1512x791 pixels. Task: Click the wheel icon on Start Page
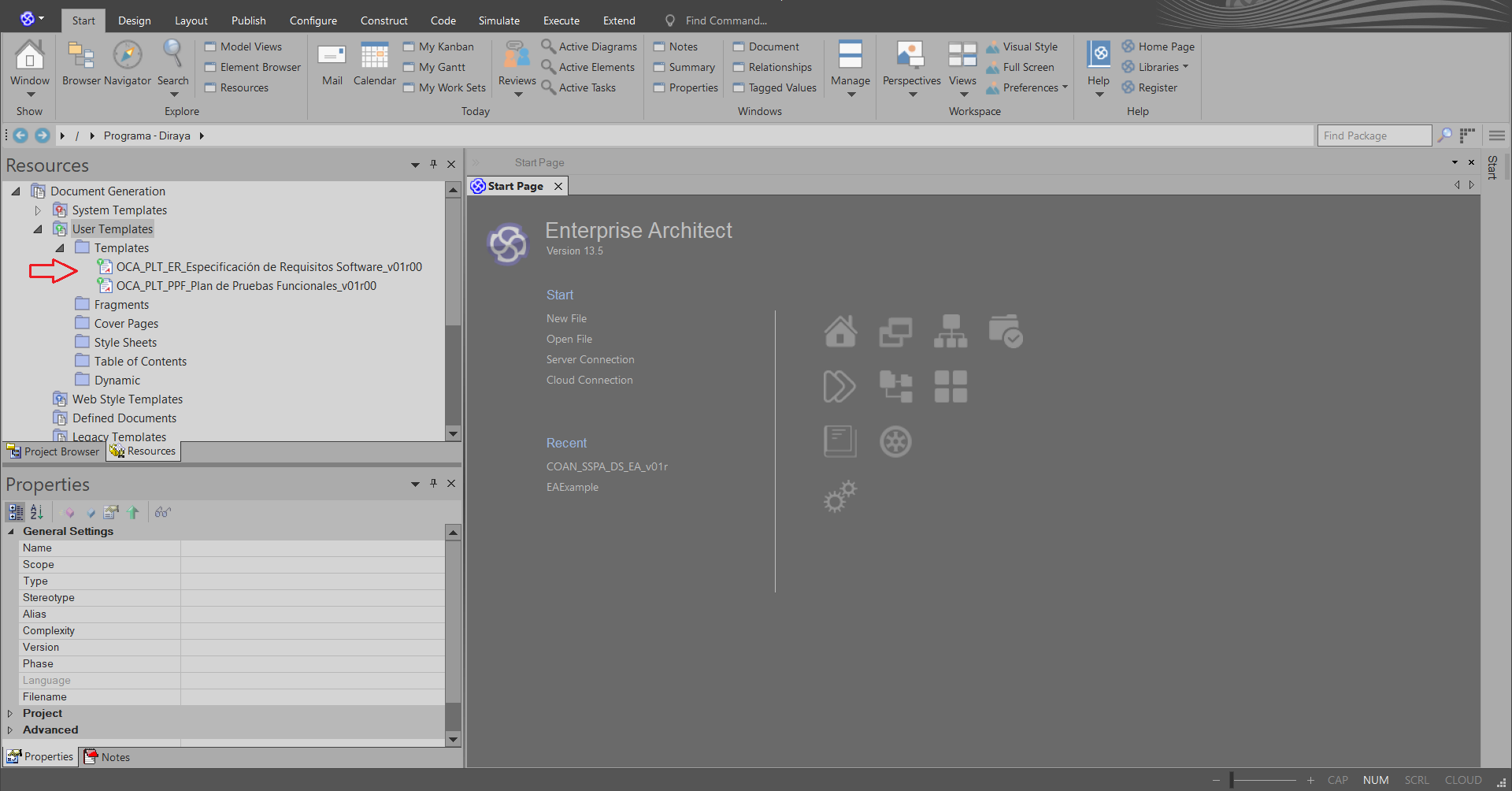click(895, 441)
